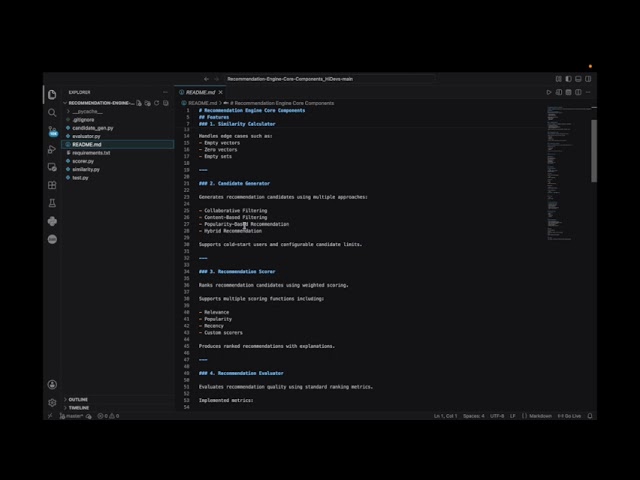The width and height of the screenshot is (640, 480).
Task: Open the remote window status indicator
Action: 50,416
